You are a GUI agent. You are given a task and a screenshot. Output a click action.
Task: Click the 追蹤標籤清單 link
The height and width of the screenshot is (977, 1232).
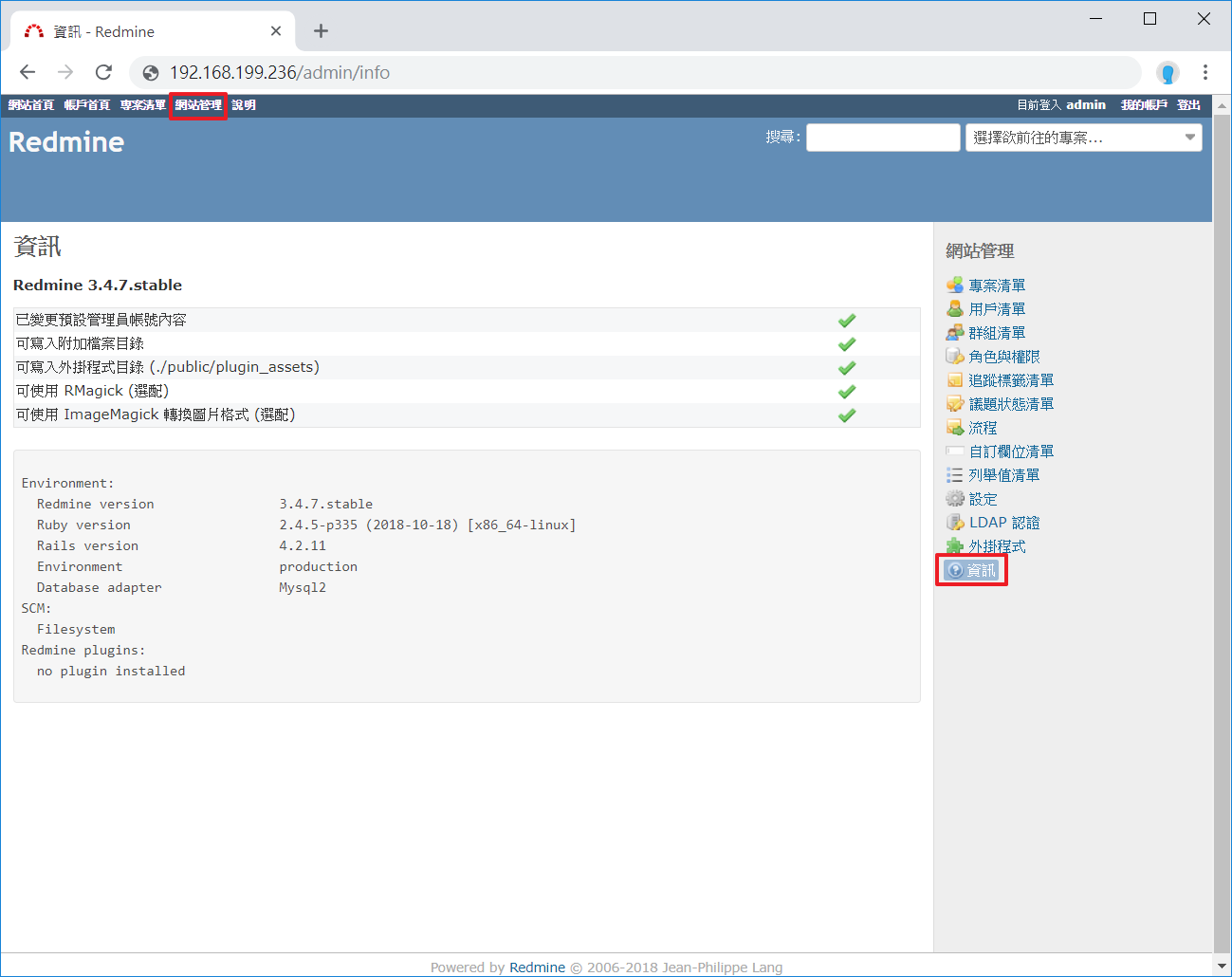tap(1011, 379)
